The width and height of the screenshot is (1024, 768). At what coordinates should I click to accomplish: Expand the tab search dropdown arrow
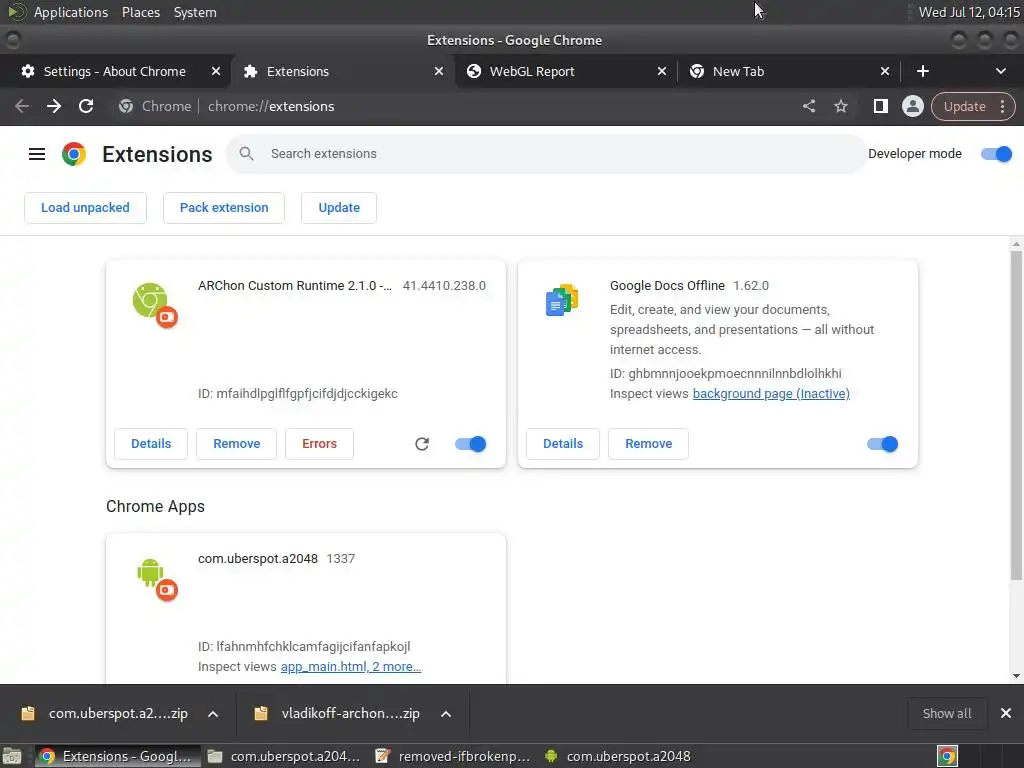[x=1000, y=71]
